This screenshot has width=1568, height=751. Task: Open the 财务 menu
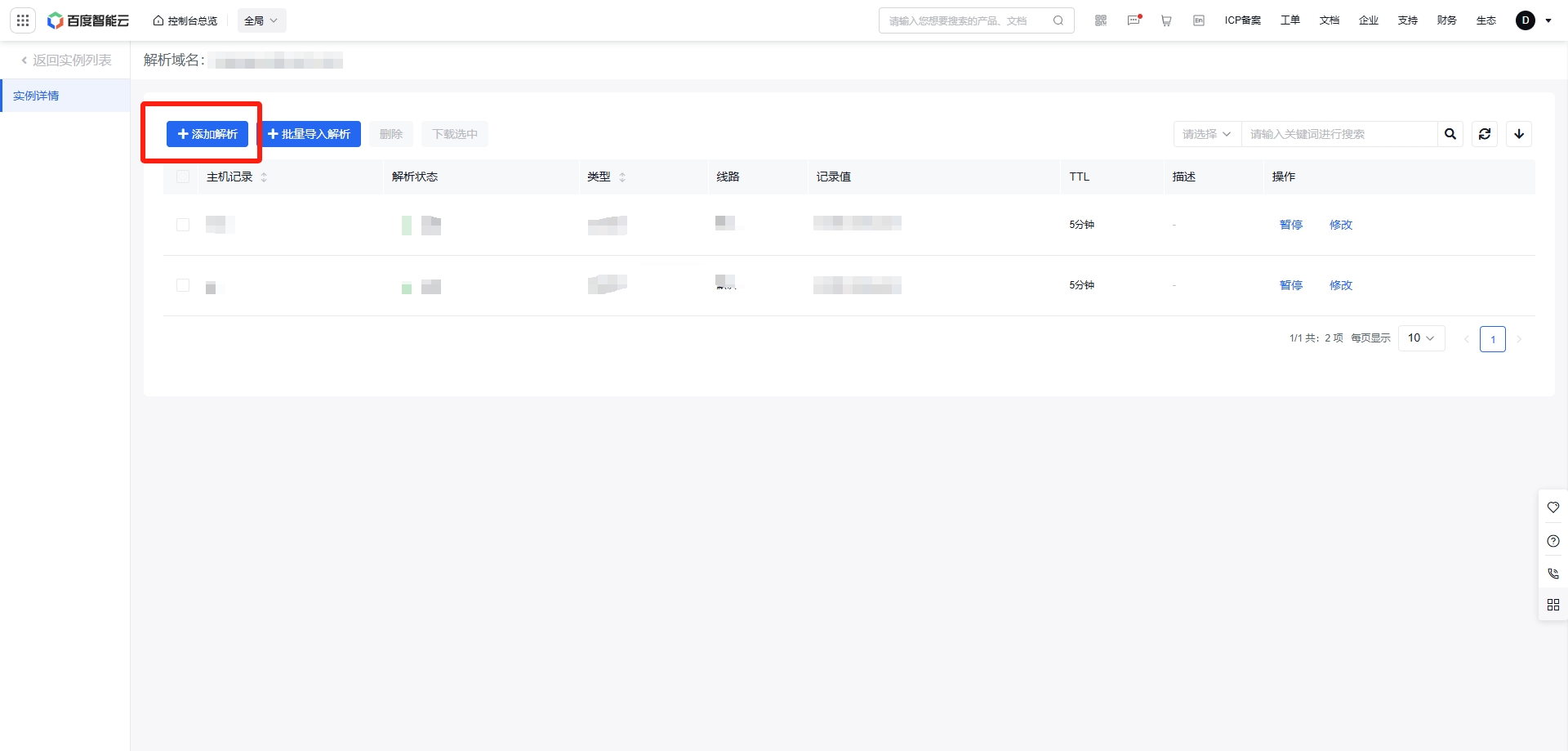coord(1447,20)
